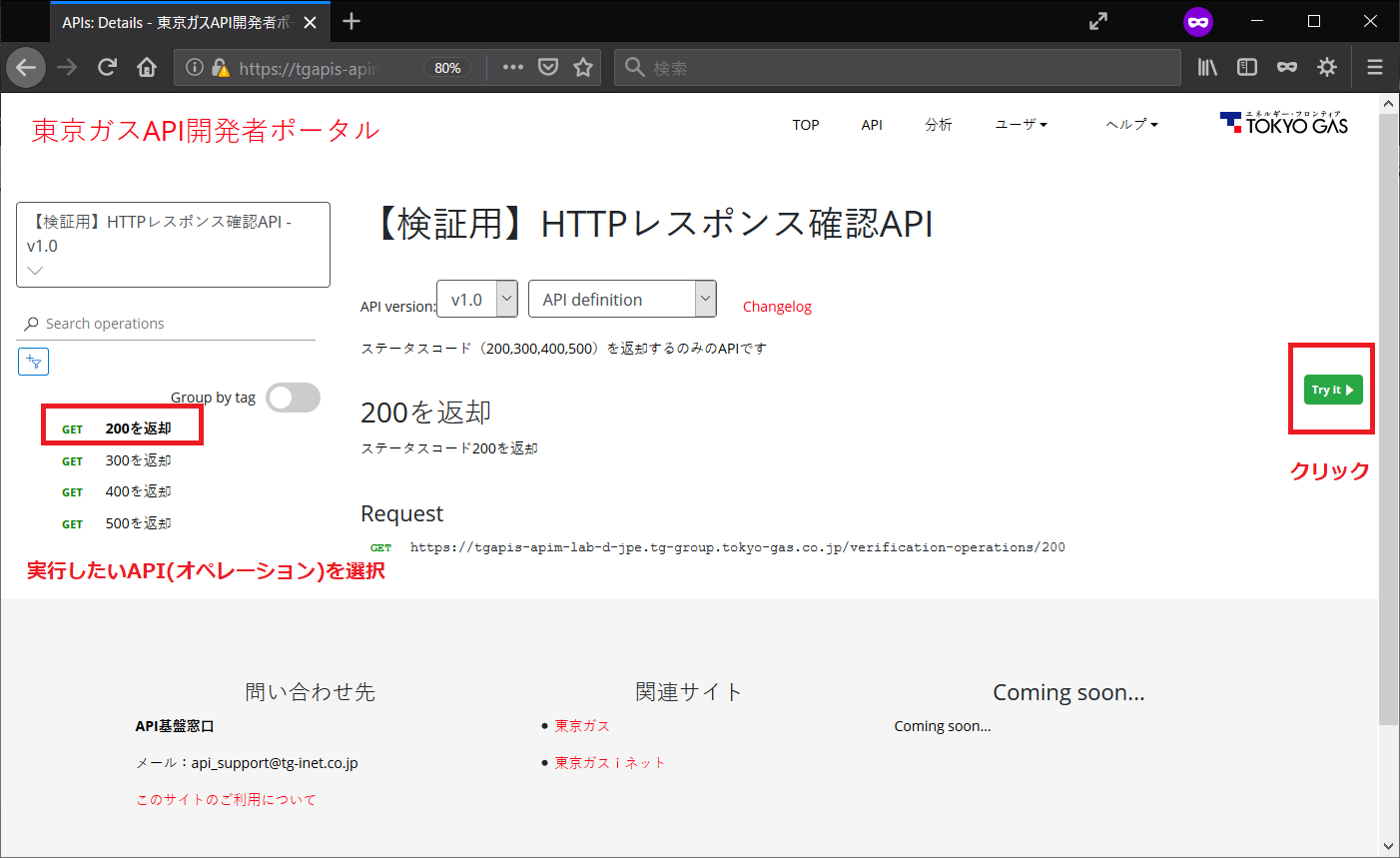
Task: Save page to Pocket icon
Action: click(x=548, y=68)
